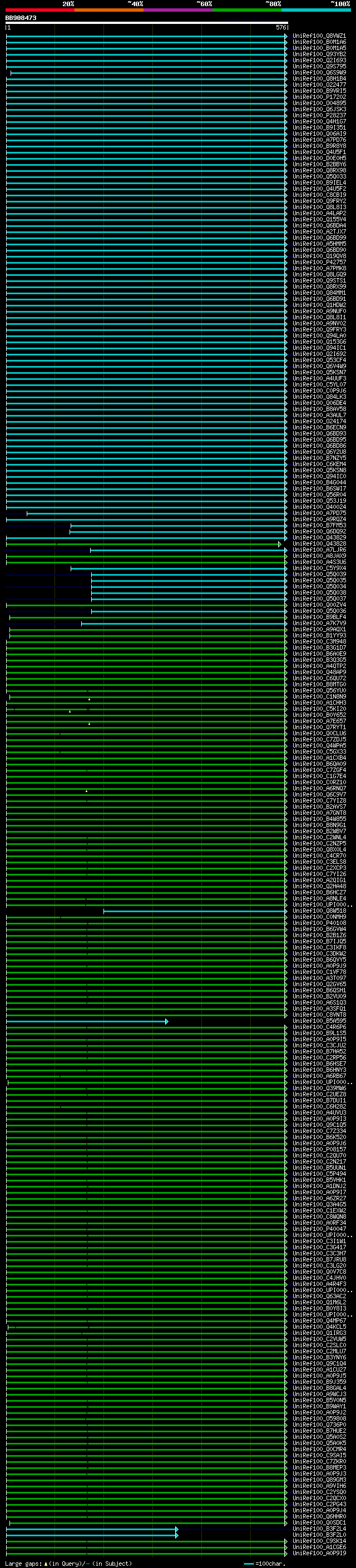Select hit label UniRef100_B3YNY6
Viewport: 356px width, 1568px height.
point(319,1357)
